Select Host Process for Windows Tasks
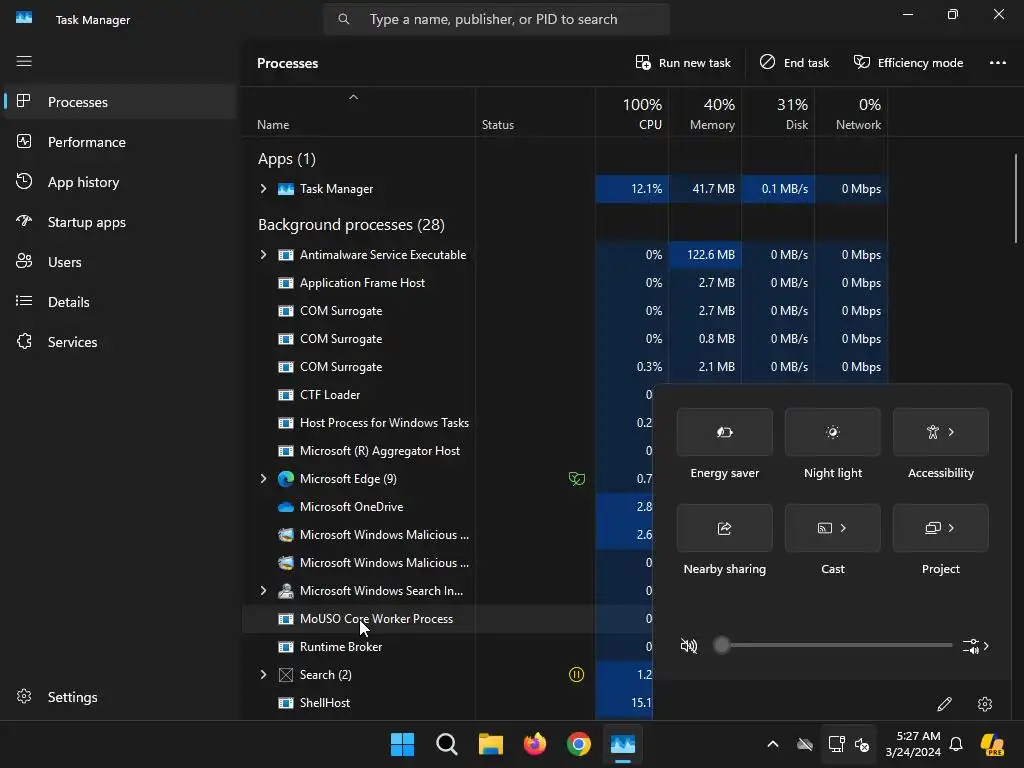Image resolution: width=1024 pixels, height=768 pixels. (x=447, y=423)
